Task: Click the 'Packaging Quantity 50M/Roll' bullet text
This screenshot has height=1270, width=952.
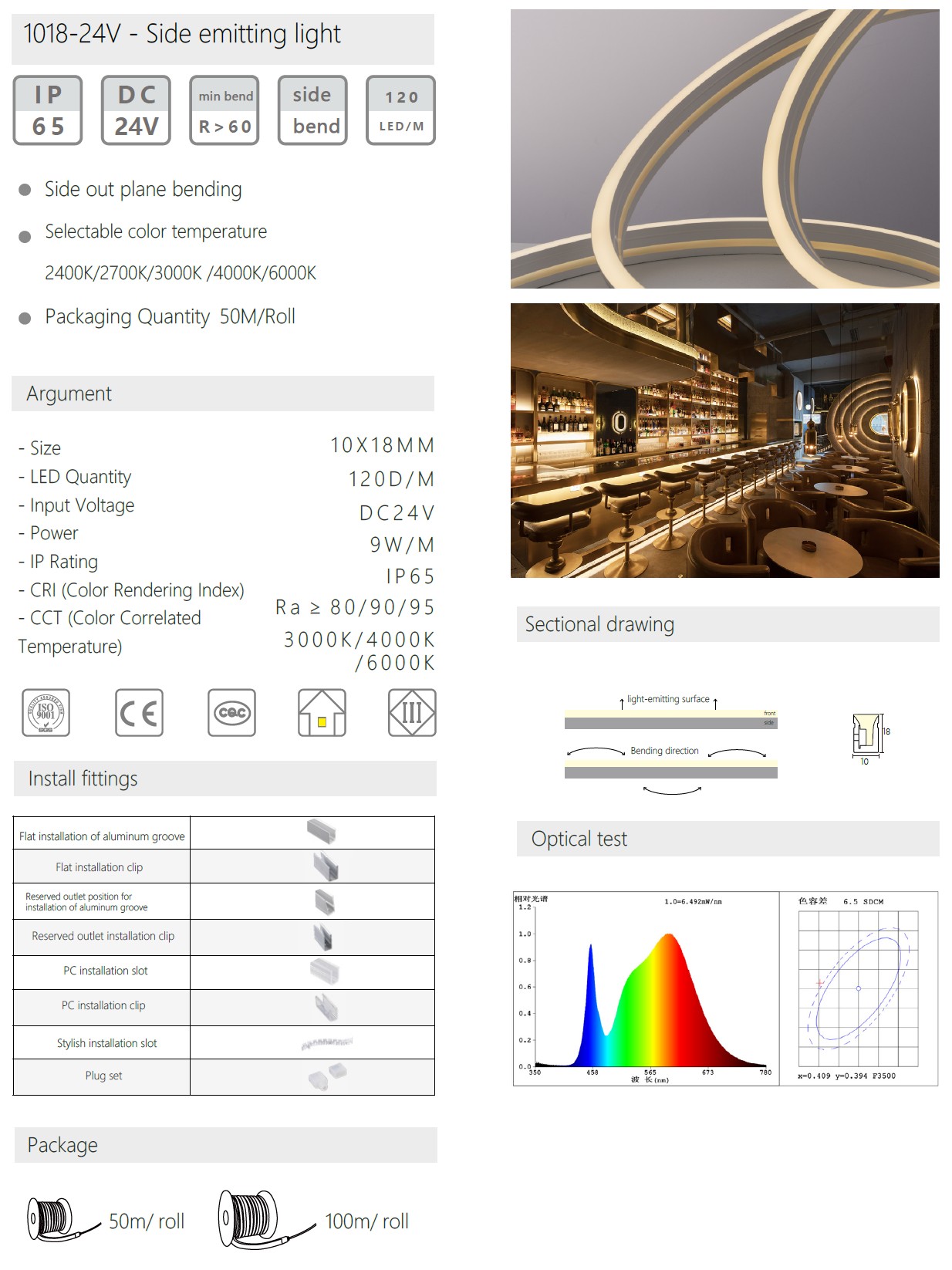Action: pyautogui.click(x=170, y=317)
